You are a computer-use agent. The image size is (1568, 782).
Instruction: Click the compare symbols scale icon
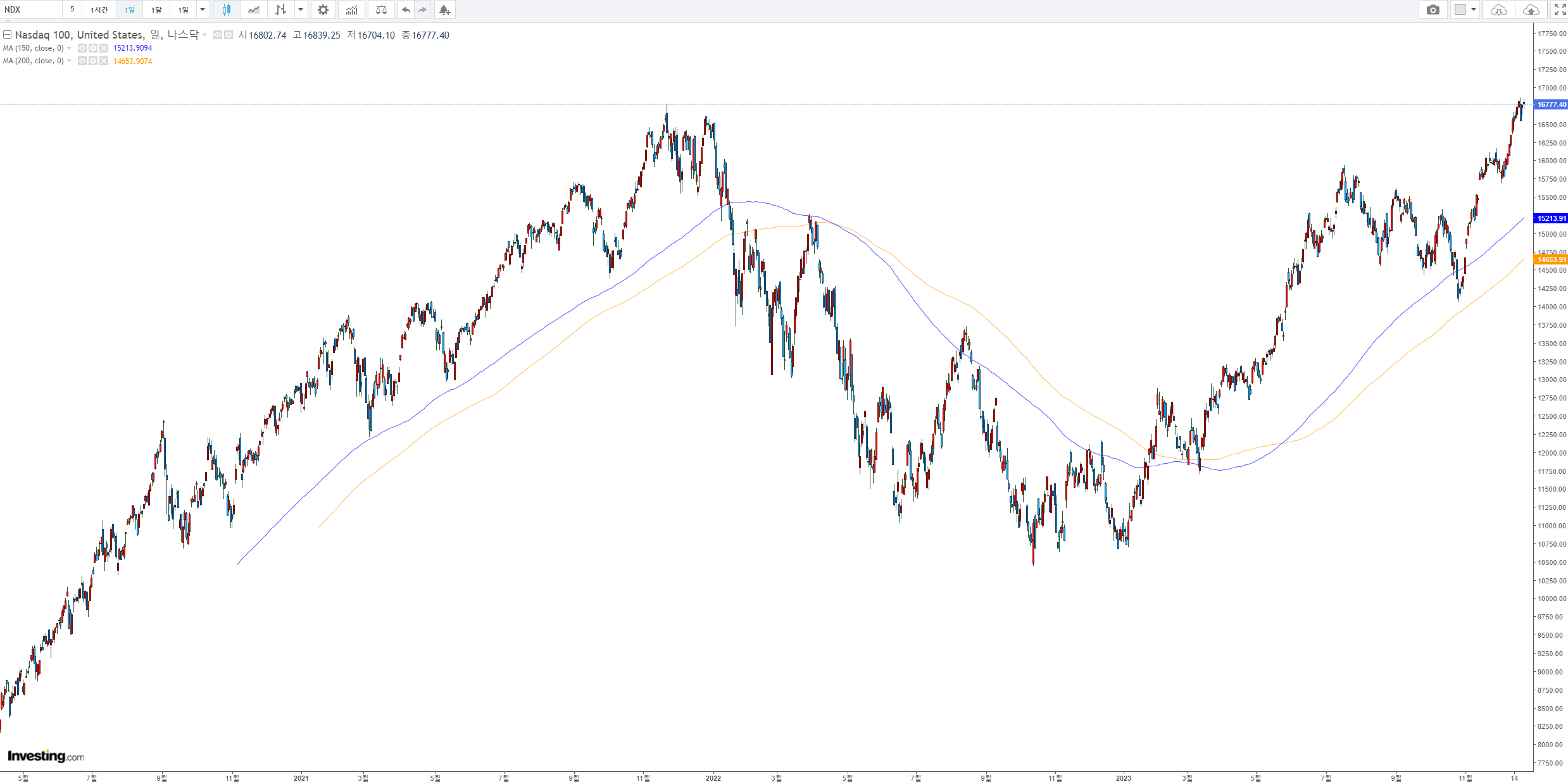click(x=381, y=9)
